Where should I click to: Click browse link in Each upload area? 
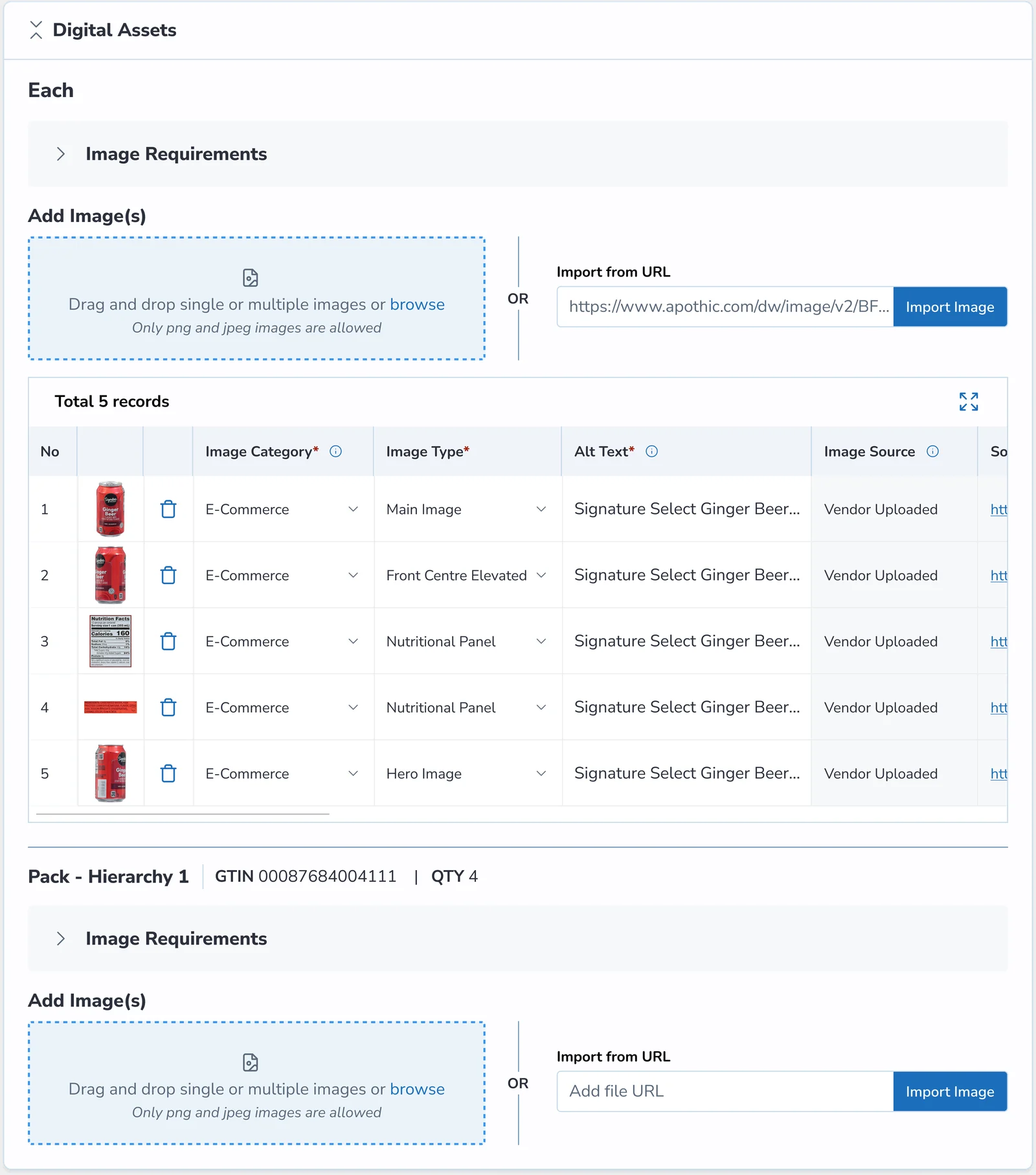417,304
